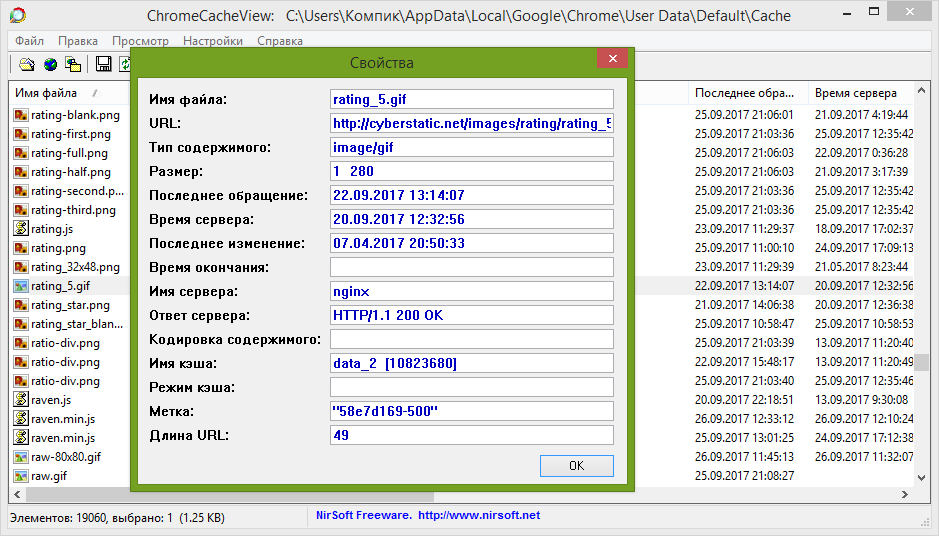The width and height of the screenshot is (939, 536).
Task: Click the URL field in properties
Action: click(471, 123)
